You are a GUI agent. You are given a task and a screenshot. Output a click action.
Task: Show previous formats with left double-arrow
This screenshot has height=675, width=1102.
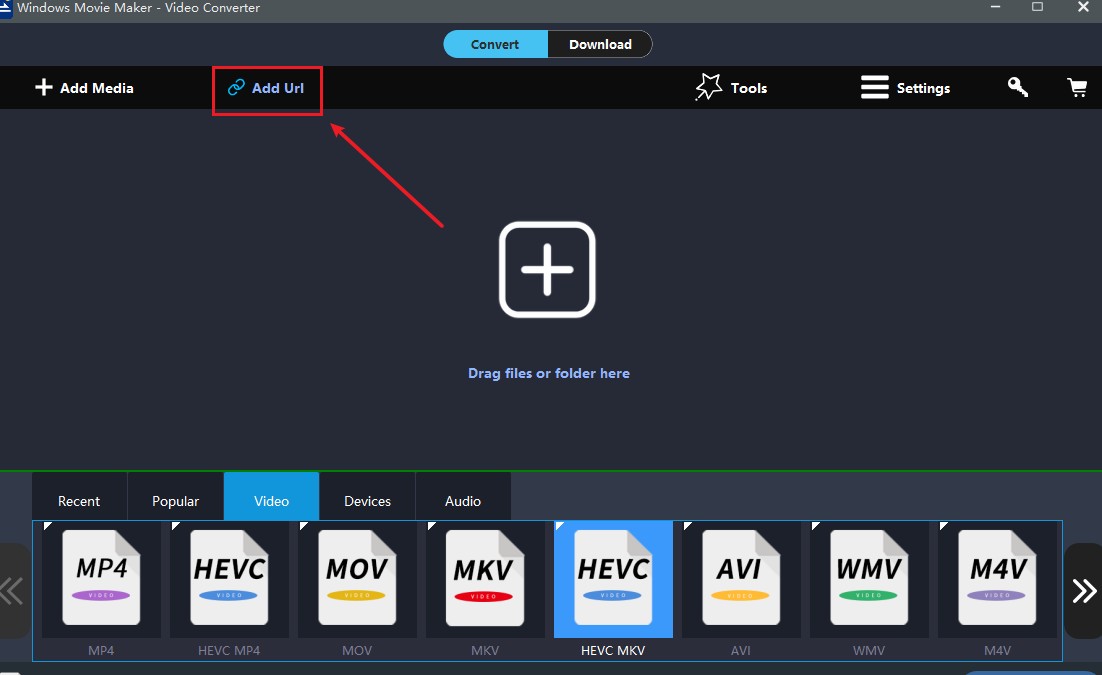coord(13,591)
